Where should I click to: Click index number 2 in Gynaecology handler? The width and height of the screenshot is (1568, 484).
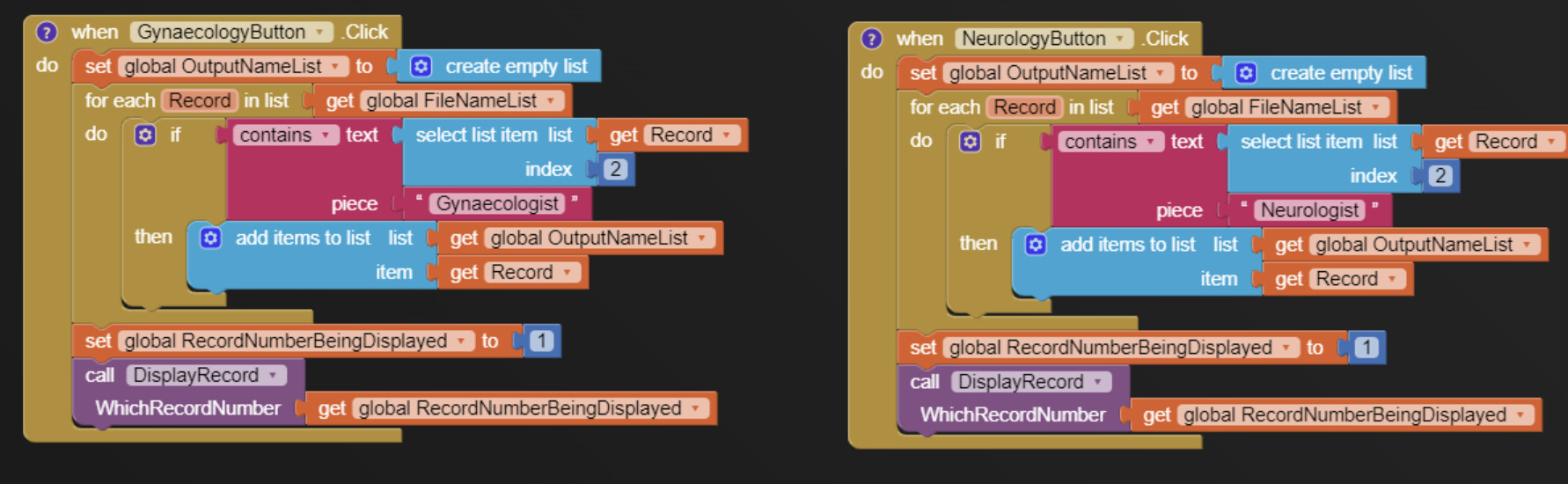tap(615, 169)
